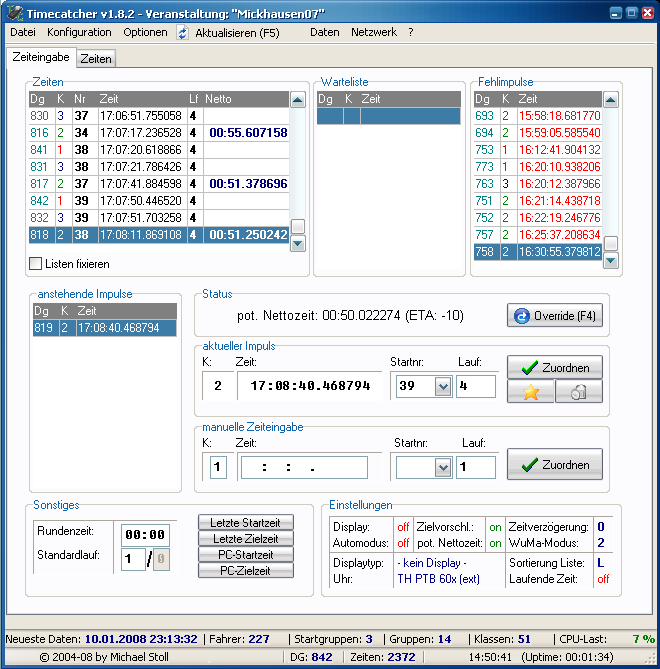Open the Netzwerk menu

coord(374,32)
